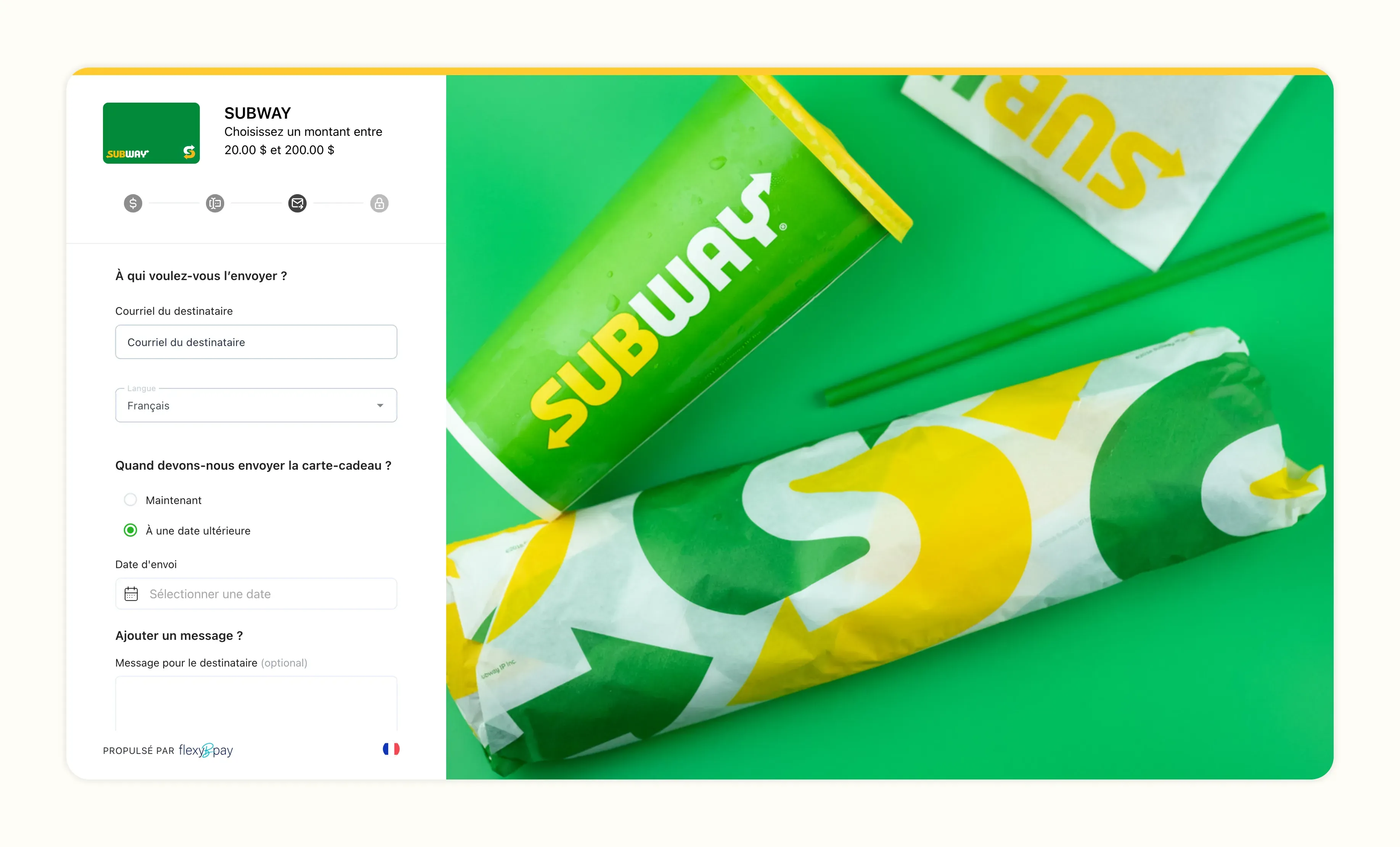Open the calendar icon in date field
This screenshot has height=847, width=1400.
click(x=131, y=593)
